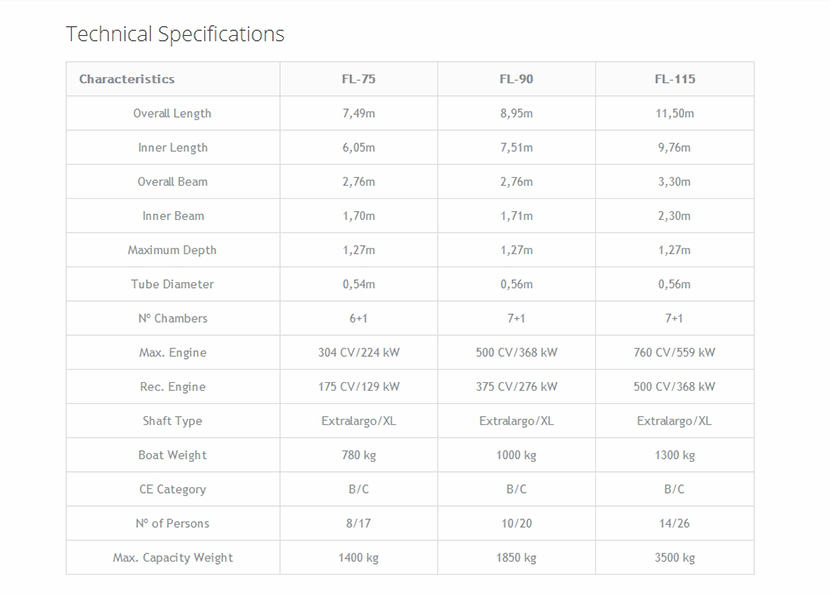Click the FL-75 chambers value 6+1
Viewport: 830px width, 595px height.
tap(358, 318)
